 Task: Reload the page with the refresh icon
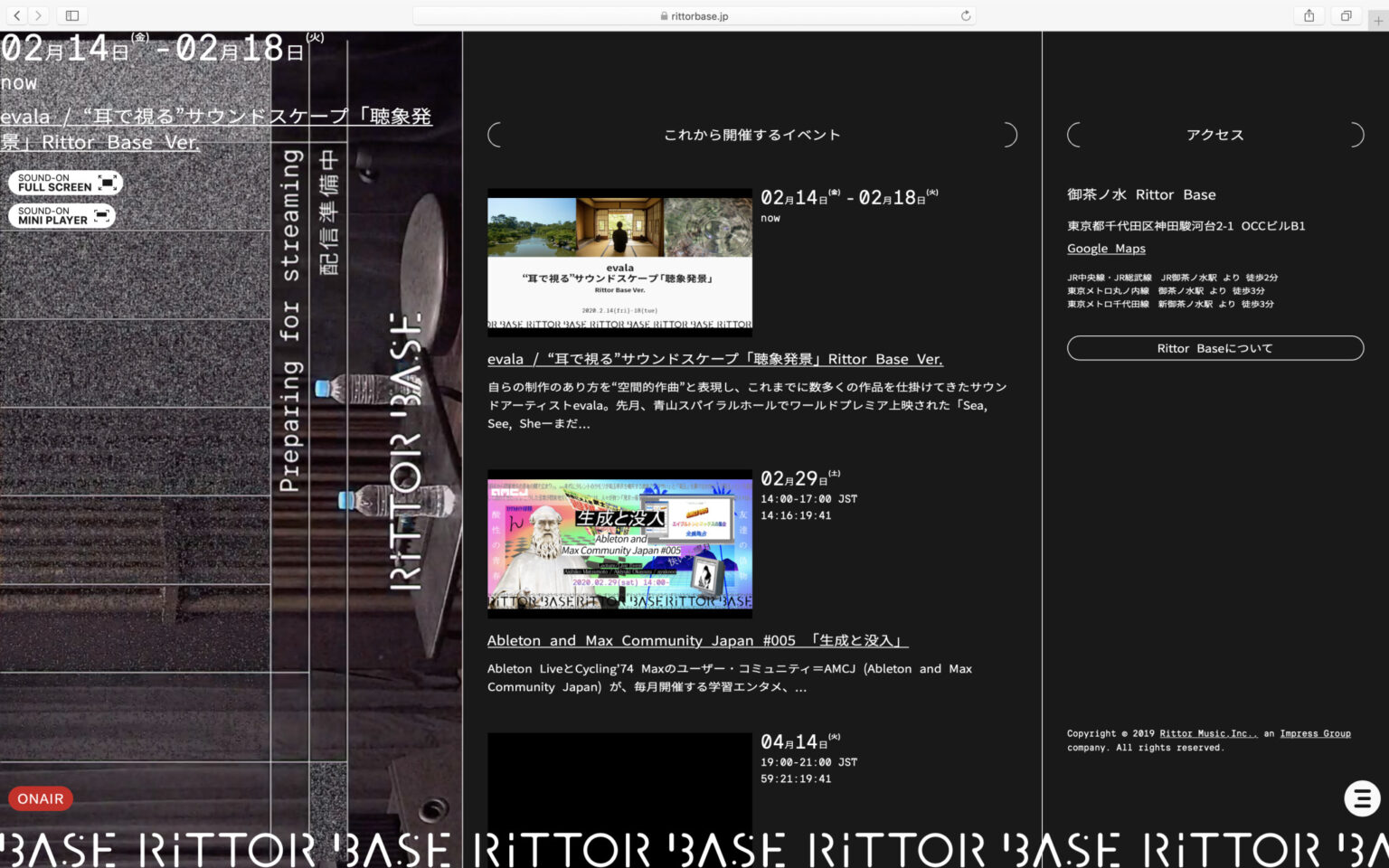pyautogui.click(x=964, y=14)
